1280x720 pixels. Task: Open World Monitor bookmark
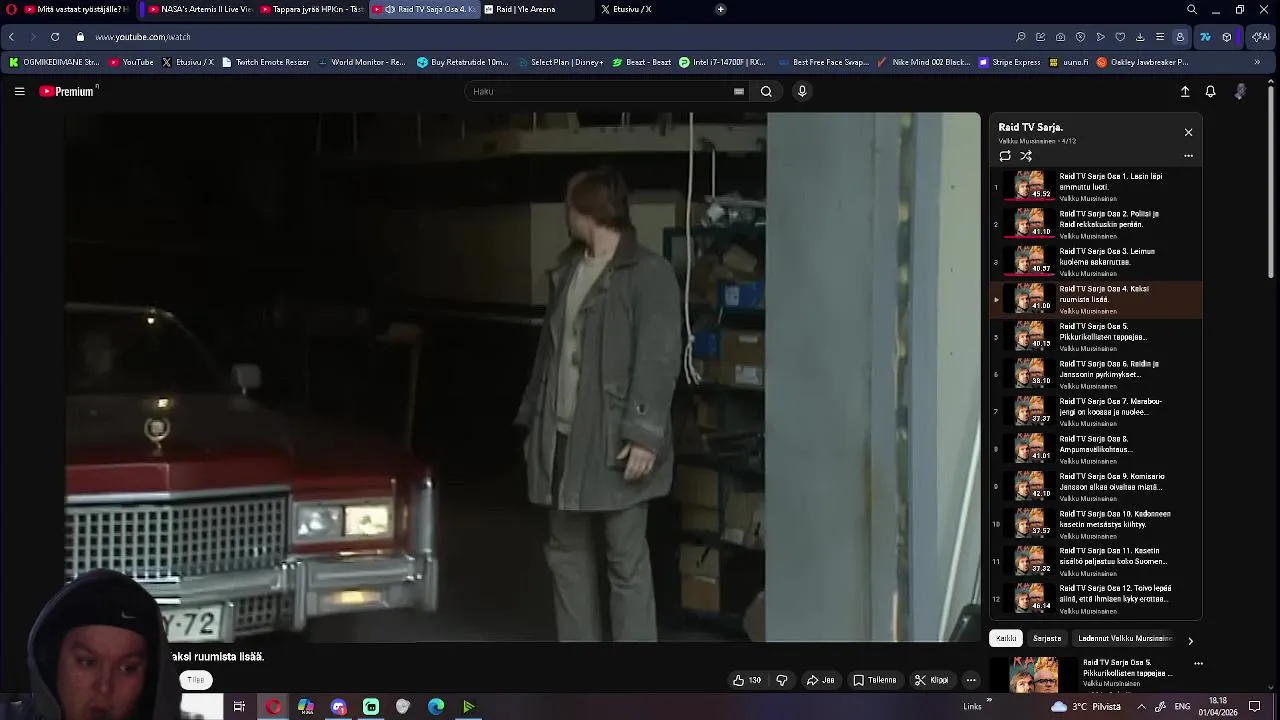[361, 62]
